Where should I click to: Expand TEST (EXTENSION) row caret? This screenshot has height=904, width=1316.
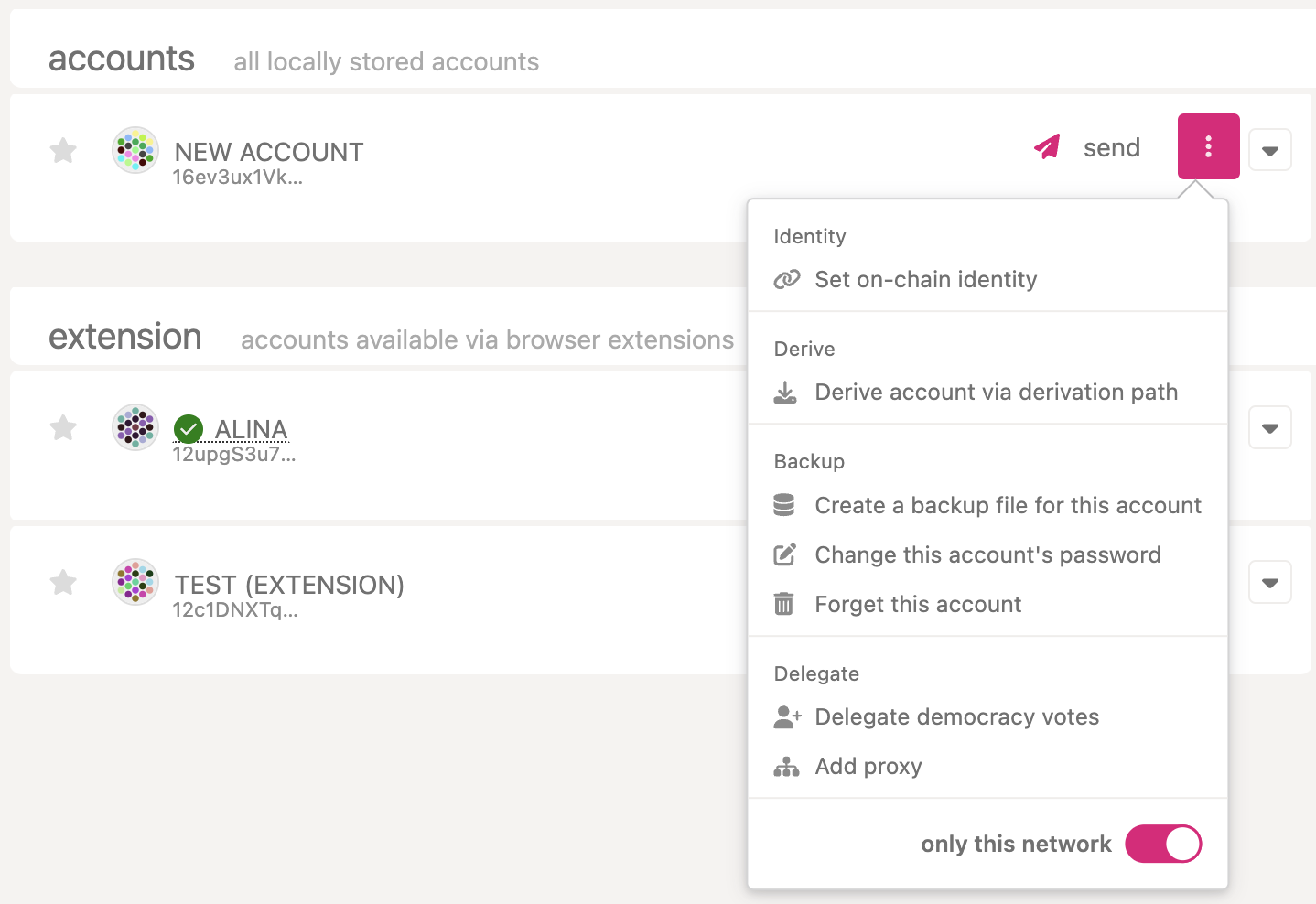[x=1270, y=582]
